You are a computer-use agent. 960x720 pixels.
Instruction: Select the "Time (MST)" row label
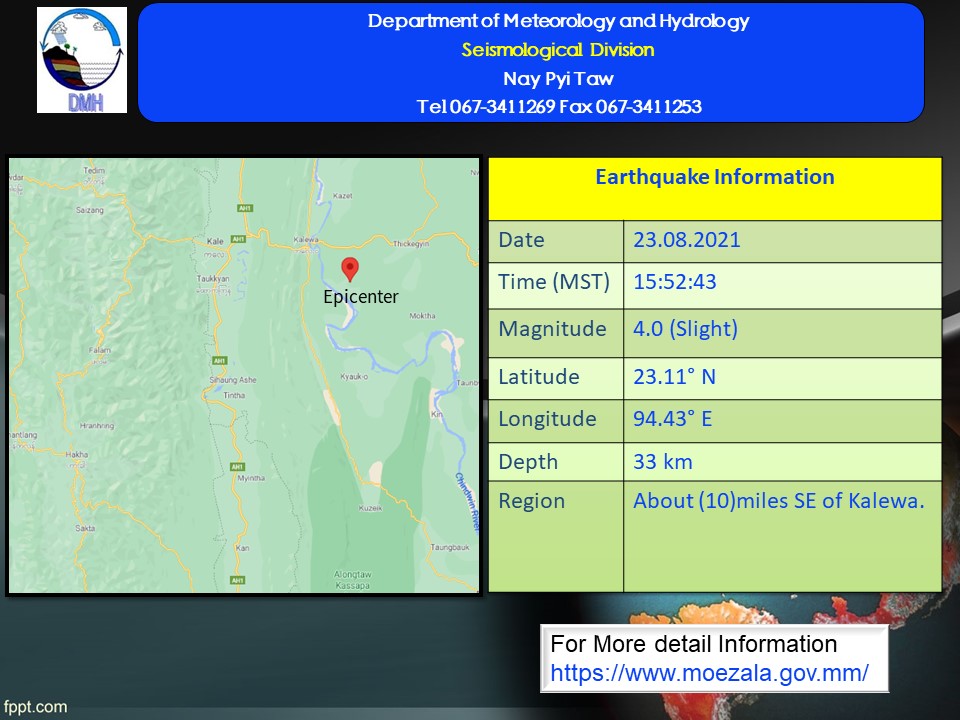coord(553,282)
